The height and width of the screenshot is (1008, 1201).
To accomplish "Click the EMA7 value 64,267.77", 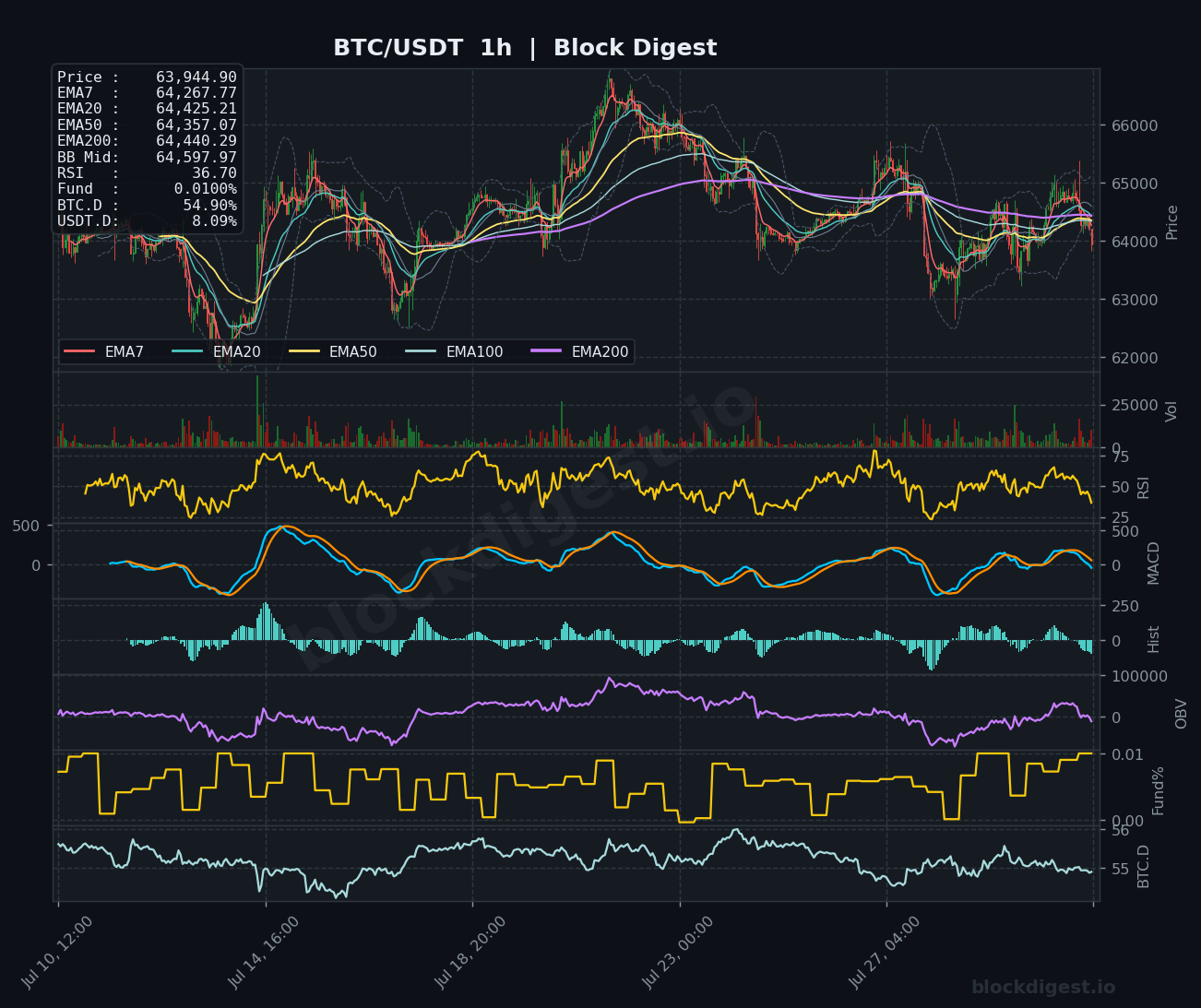I will (196, 93).
